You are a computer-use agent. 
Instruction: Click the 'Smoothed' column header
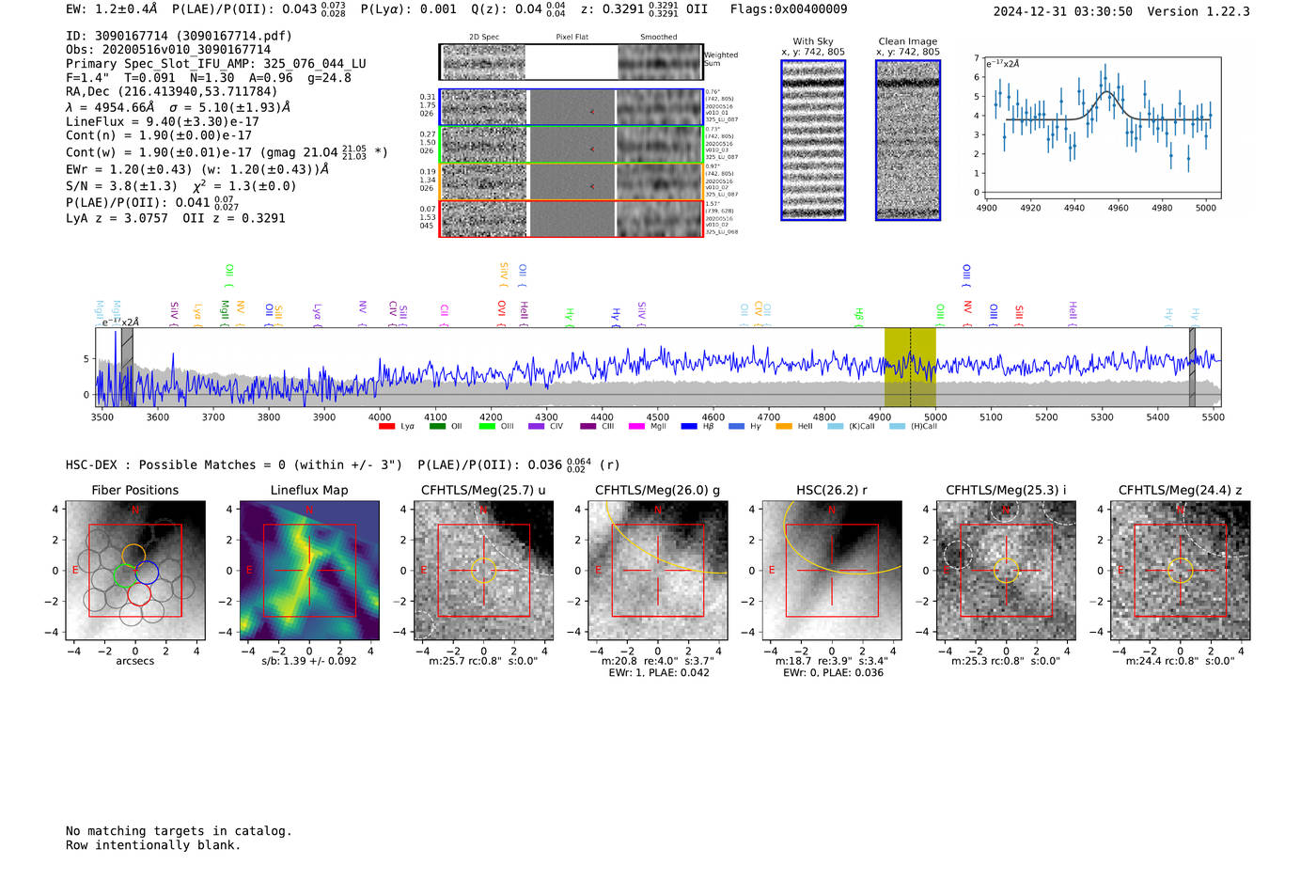[658, 38]
